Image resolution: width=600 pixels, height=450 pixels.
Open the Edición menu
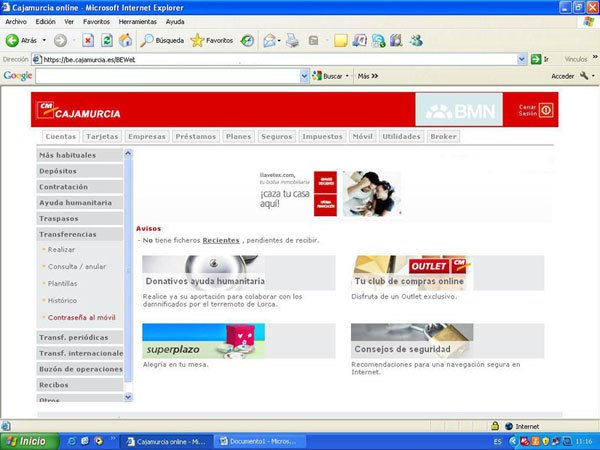[46, 22]
